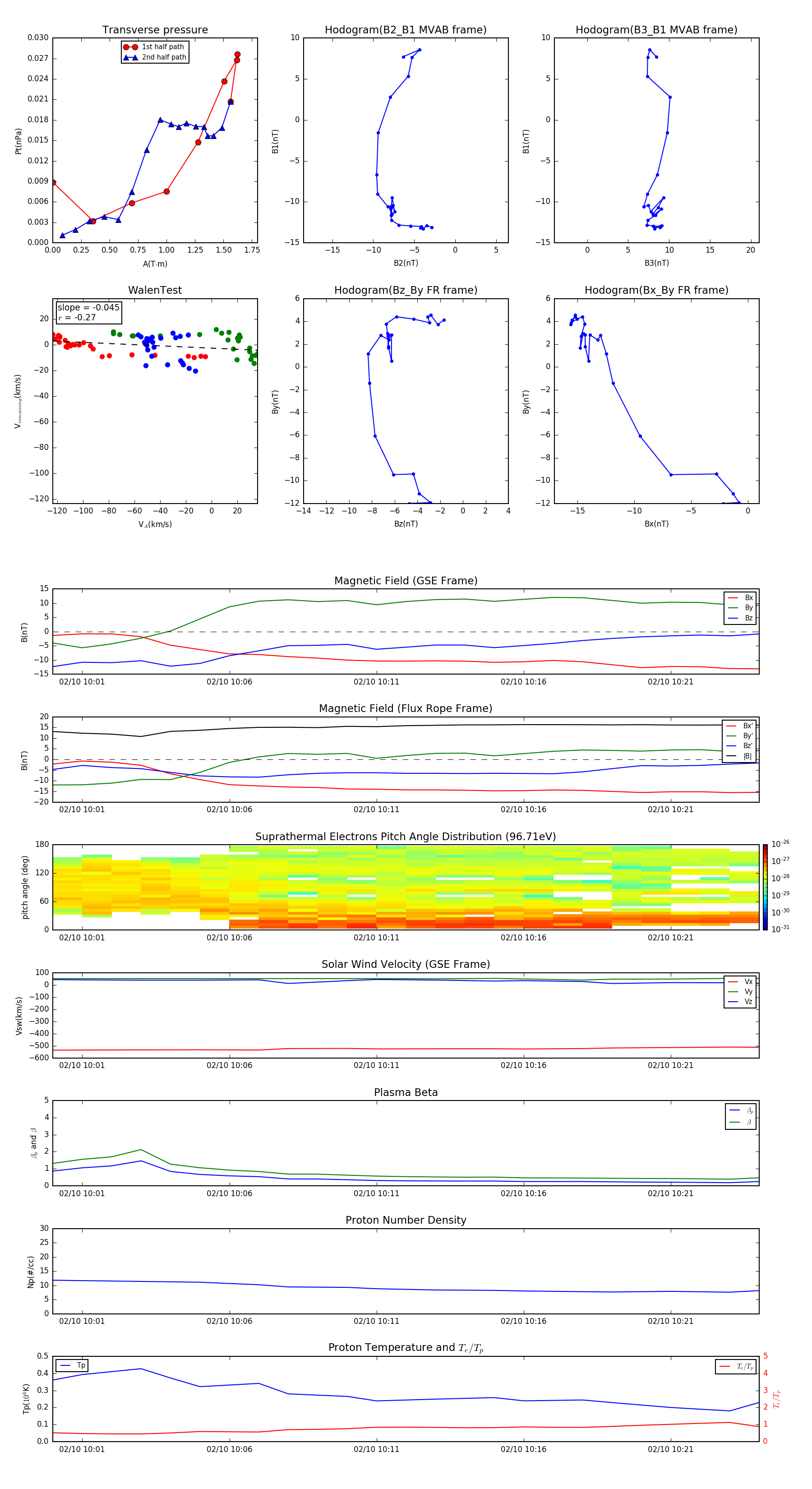Select the 'Bx' legend entry in GSE panel
Viewport: 812px width, 1489px height.
click(740, 598)
